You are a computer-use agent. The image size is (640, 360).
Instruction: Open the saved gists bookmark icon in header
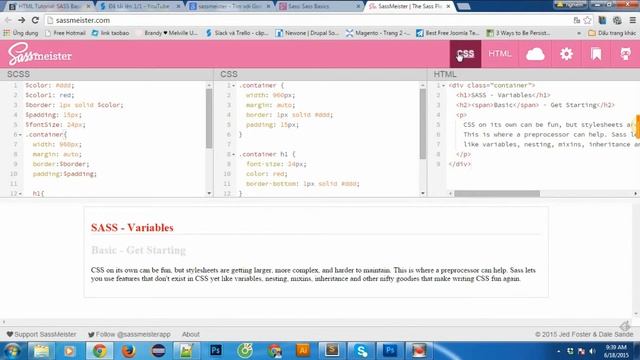click(596, 54)
